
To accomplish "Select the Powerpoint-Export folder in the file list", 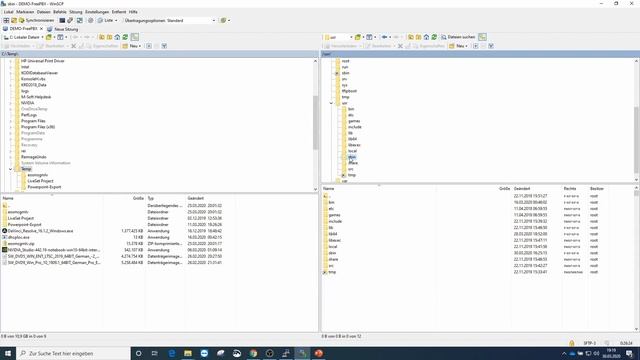I will click(x=24, y=225).
